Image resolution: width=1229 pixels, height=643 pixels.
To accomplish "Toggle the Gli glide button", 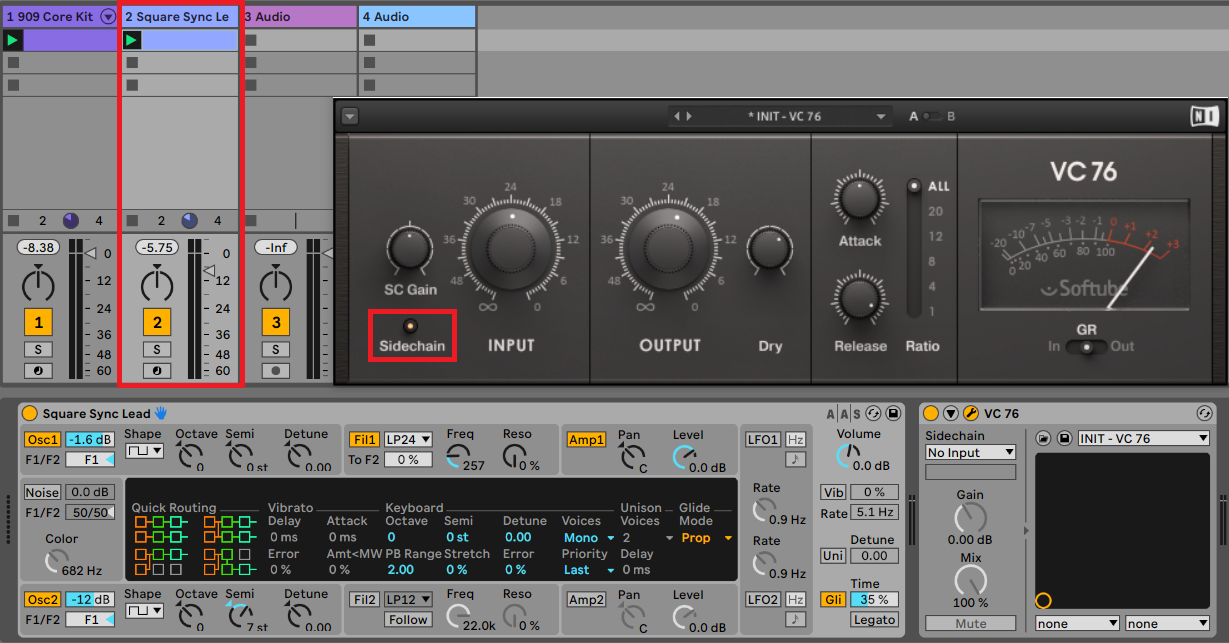I will click(x=832, y=600).
